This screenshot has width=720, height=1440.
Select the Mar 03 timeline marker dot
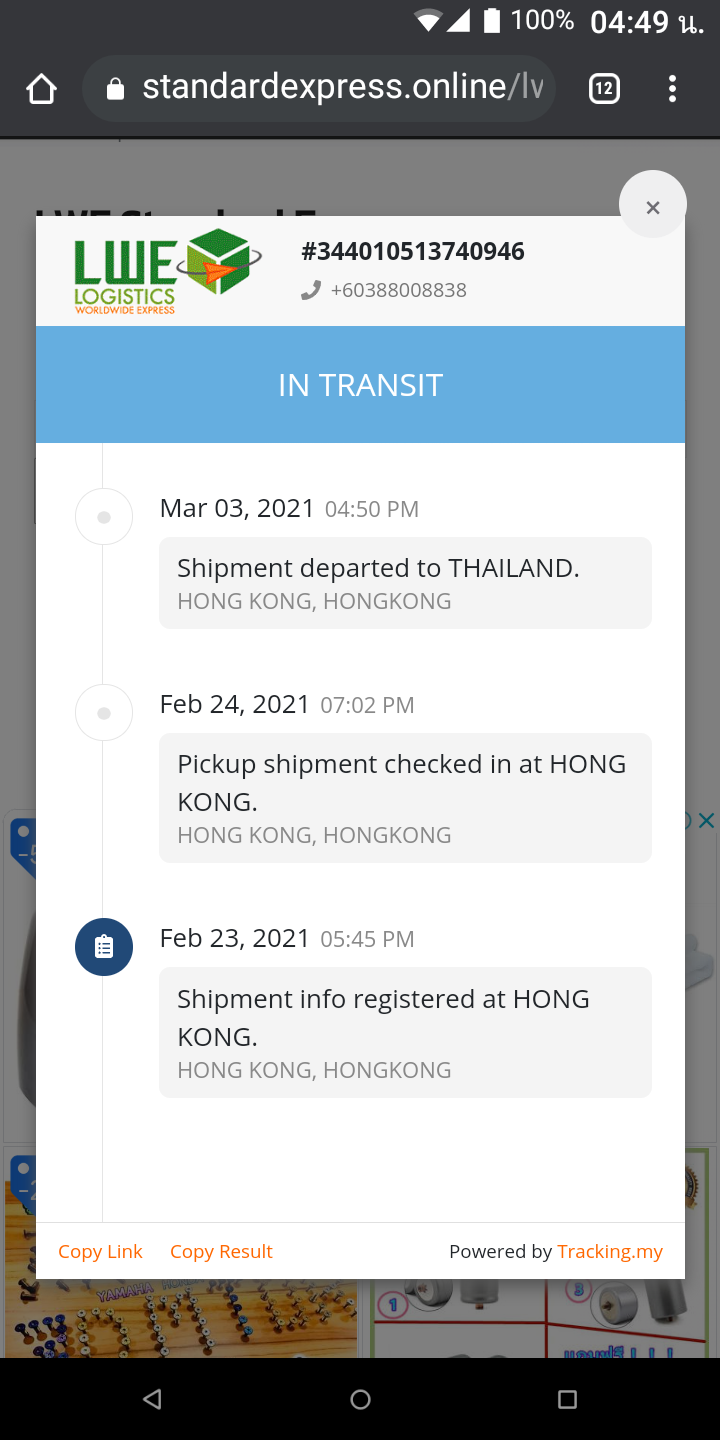[104, 517]
